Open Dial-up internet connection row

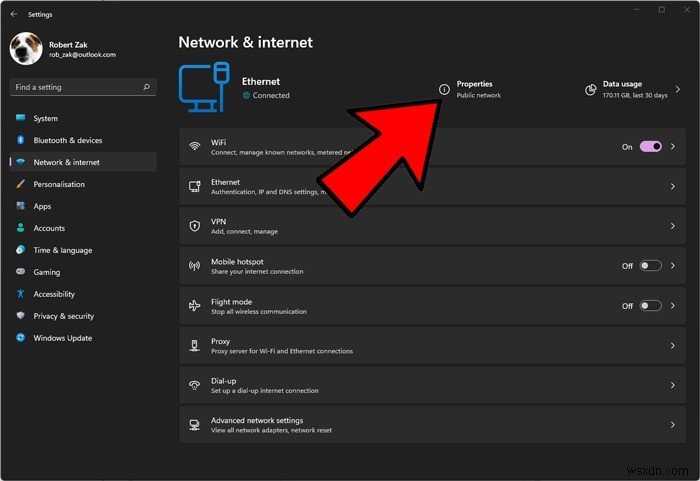click(432, 385)
